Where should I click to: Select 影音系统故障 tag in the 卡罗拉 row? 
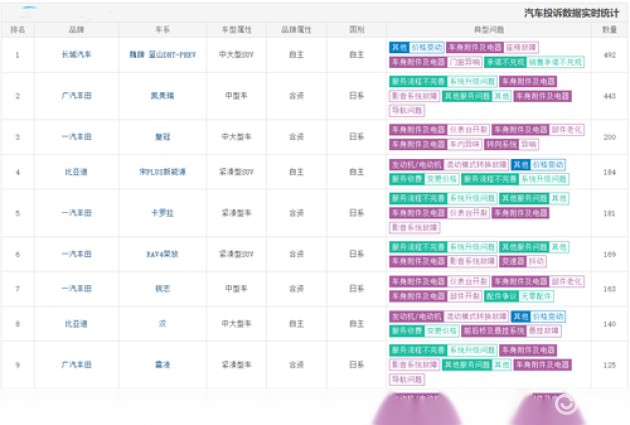pos(414,228)
